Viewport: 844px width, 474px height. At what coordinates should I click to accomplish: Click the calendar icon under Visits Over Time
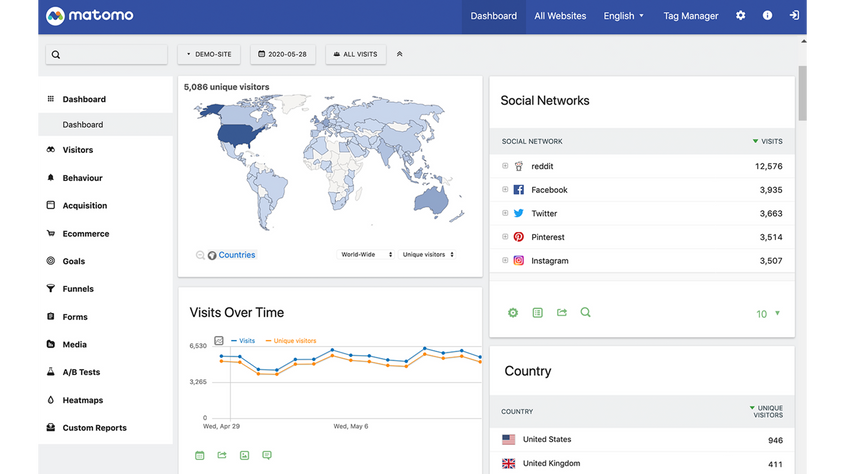click(x=200, y=455)
